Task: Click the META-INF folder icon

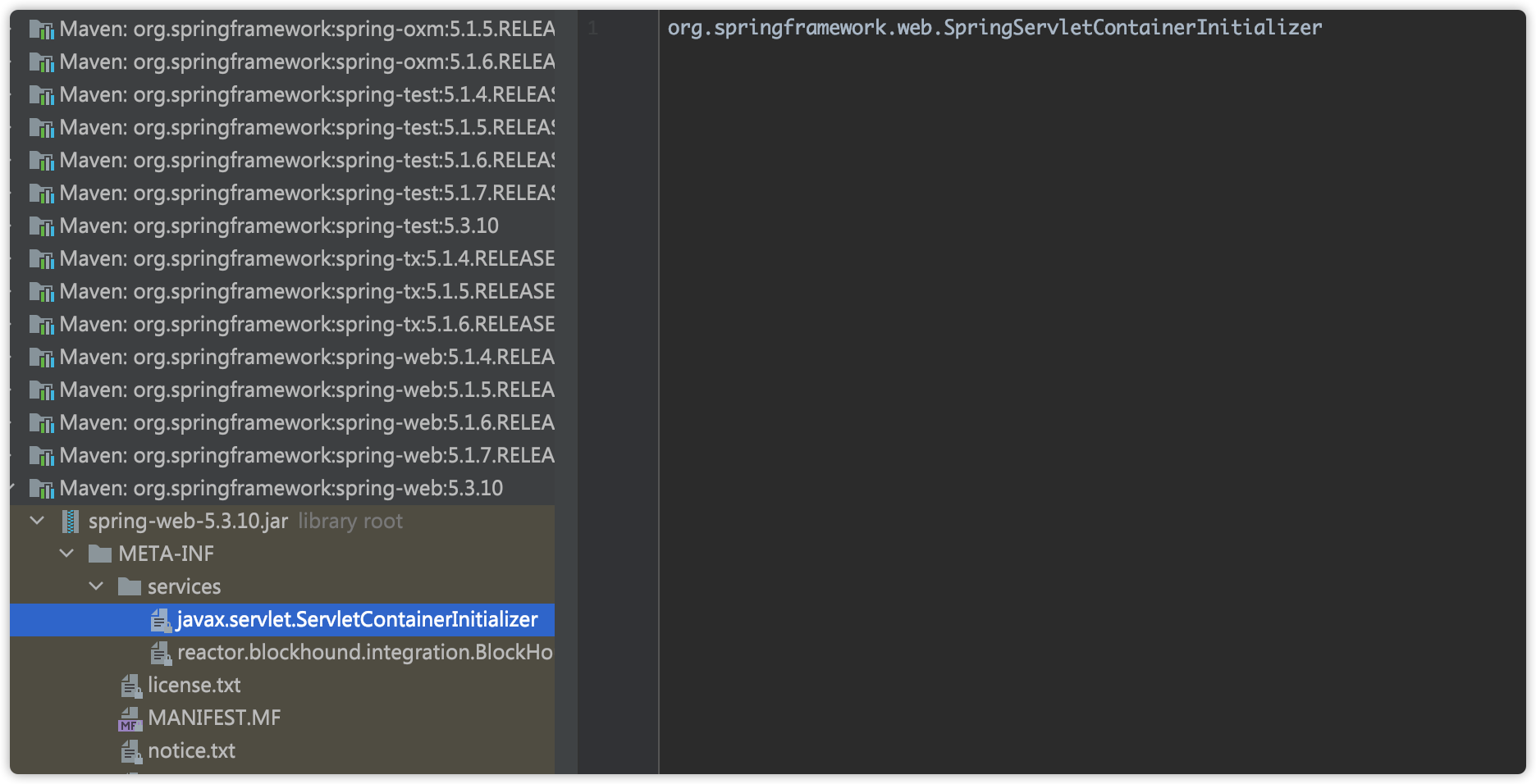Action: (100, 554)
